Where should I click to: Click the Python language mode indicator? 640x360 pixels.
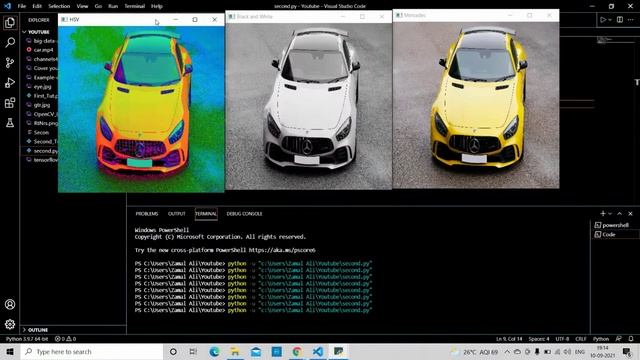coord(601,339)
